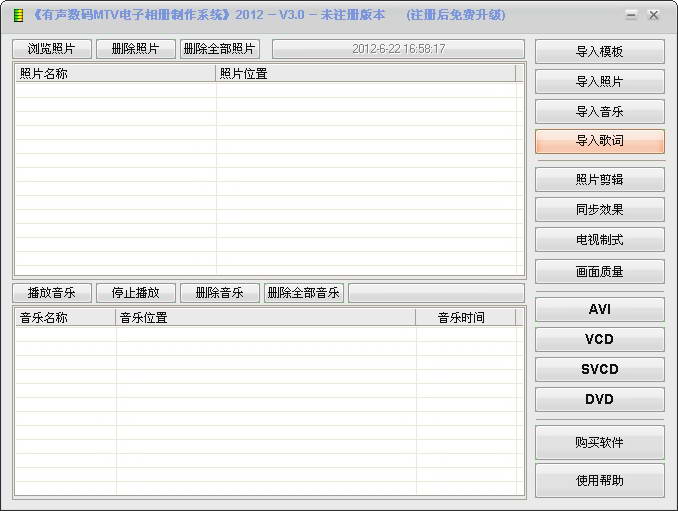Click the highlighted 导入歌词 button
Viewport: 678px width, 511px height.
coord(600,141)
